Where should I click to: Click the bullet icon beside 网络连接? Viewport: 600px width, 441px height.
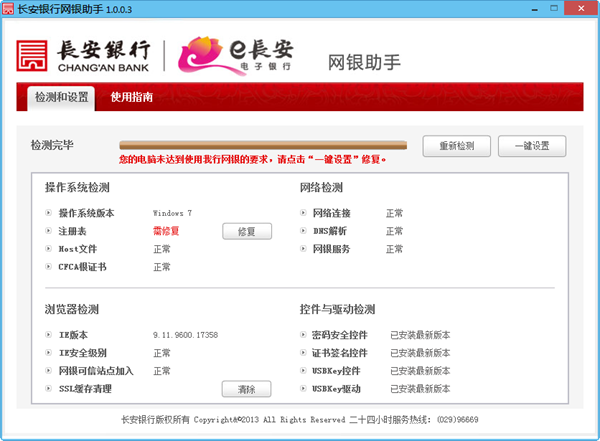pyautogui.click(x=303, y=213)
